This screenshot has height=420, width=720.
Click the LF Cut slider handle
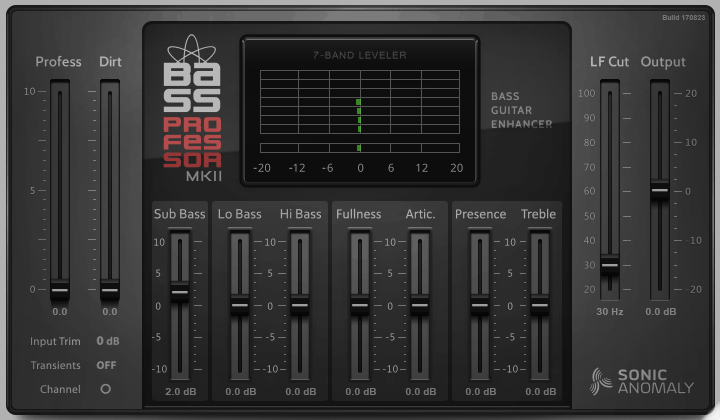609,265
